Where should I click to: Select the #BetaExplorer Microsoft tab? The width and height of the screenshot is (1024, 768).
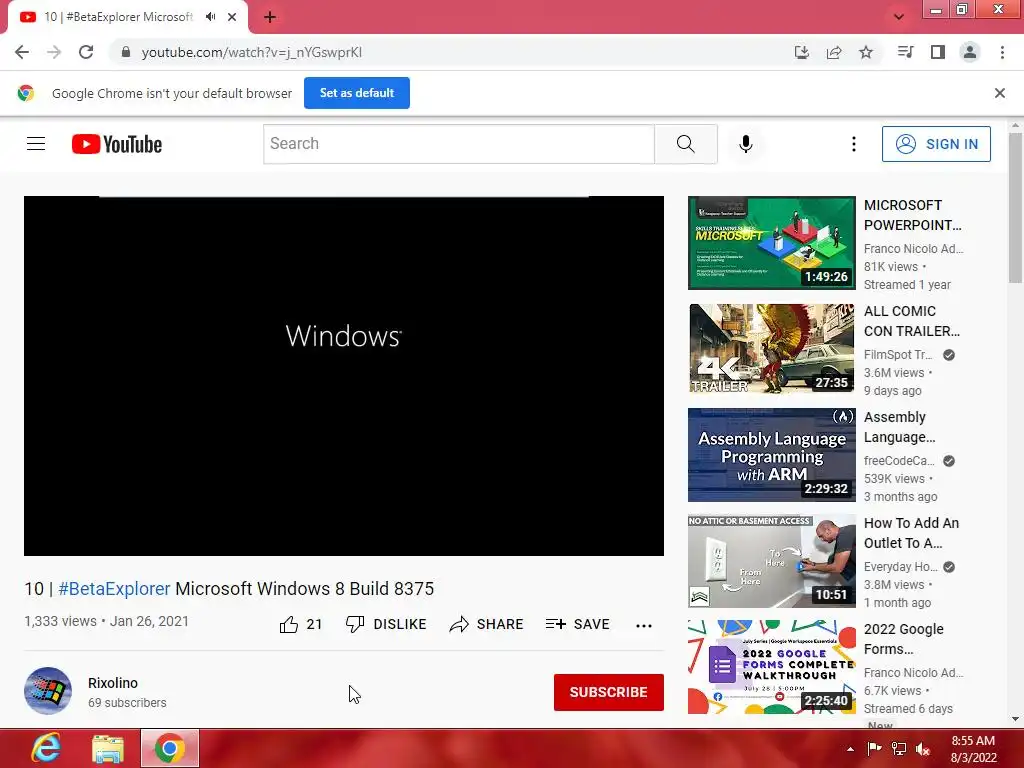(x=119, y=17)
